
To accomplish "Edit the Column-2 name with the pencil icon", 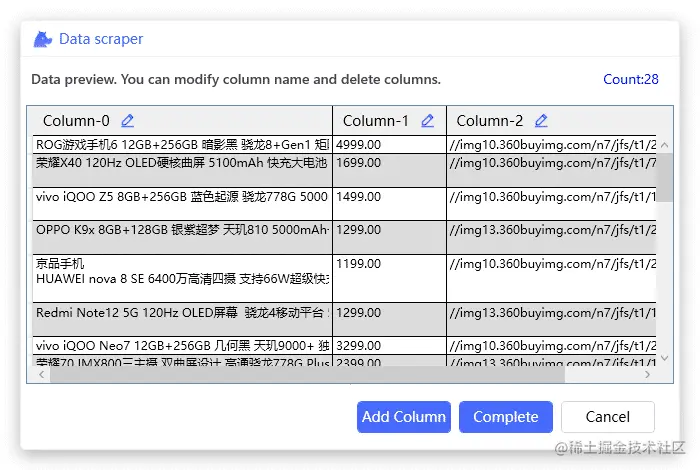I will click(x=541, y=121).
